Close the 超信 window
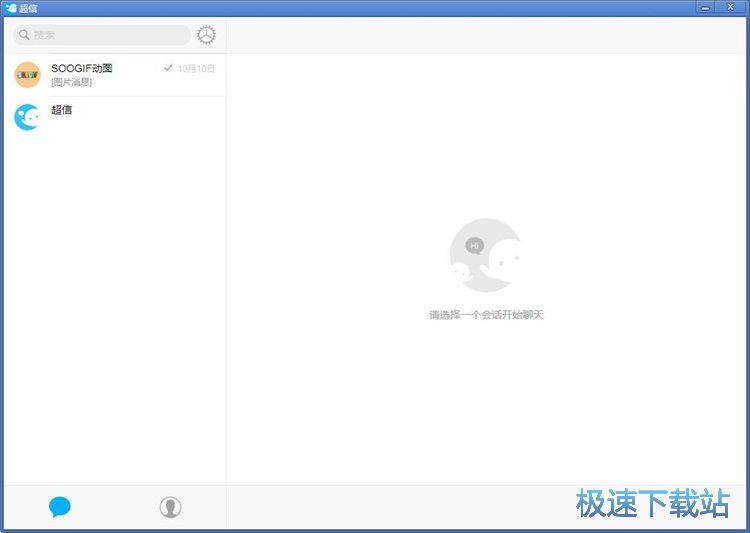This screenshot has height=533, width=750. pyautogui.click(x=730, y=7)
